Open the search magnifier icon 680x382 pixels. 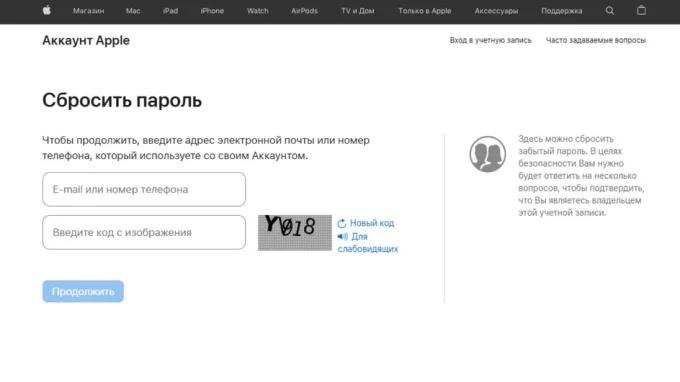(610, 11)
